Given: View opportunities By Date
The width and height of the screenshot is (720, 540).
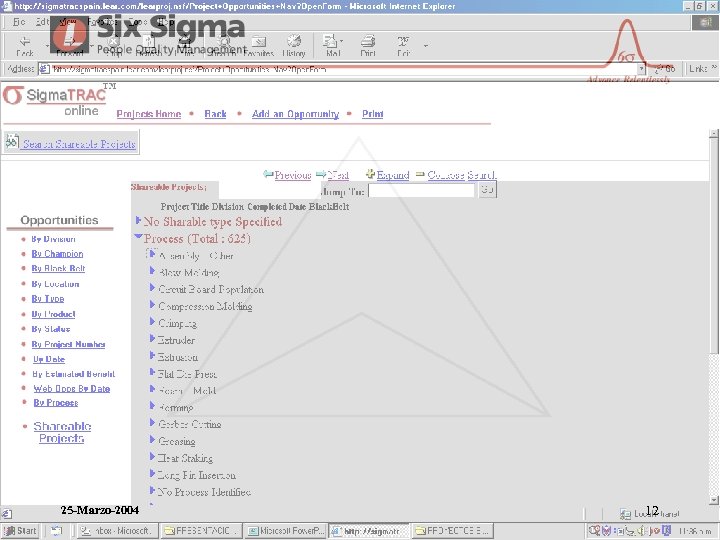Looking at the screenshot, I should point(49,359).
